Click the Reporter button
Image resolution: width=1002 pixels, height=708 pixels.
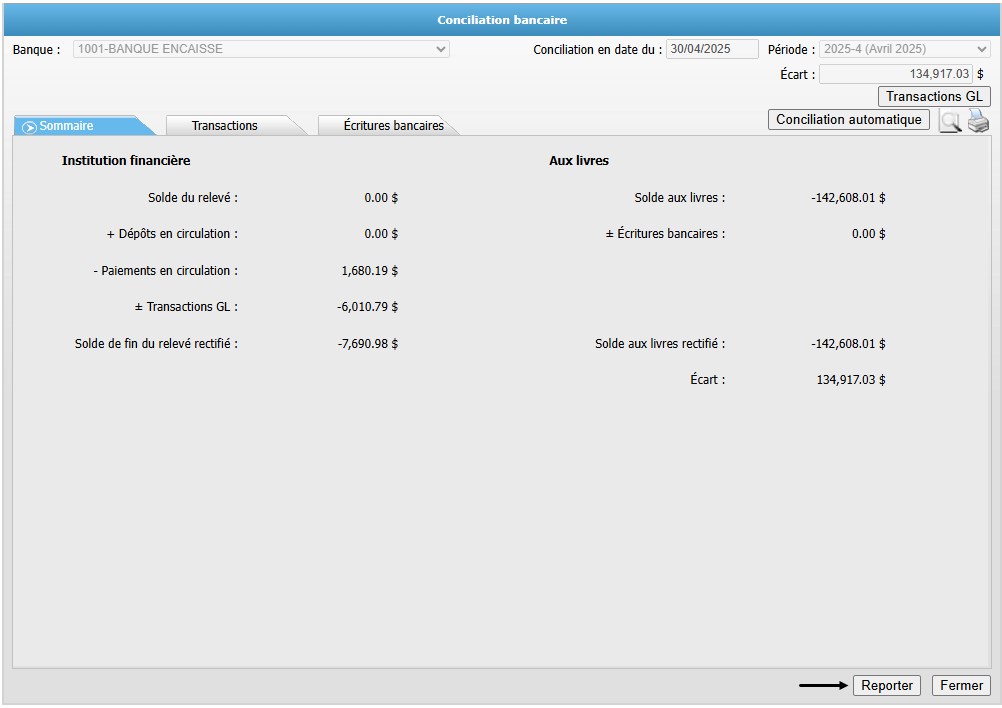(x=887, y=686)
